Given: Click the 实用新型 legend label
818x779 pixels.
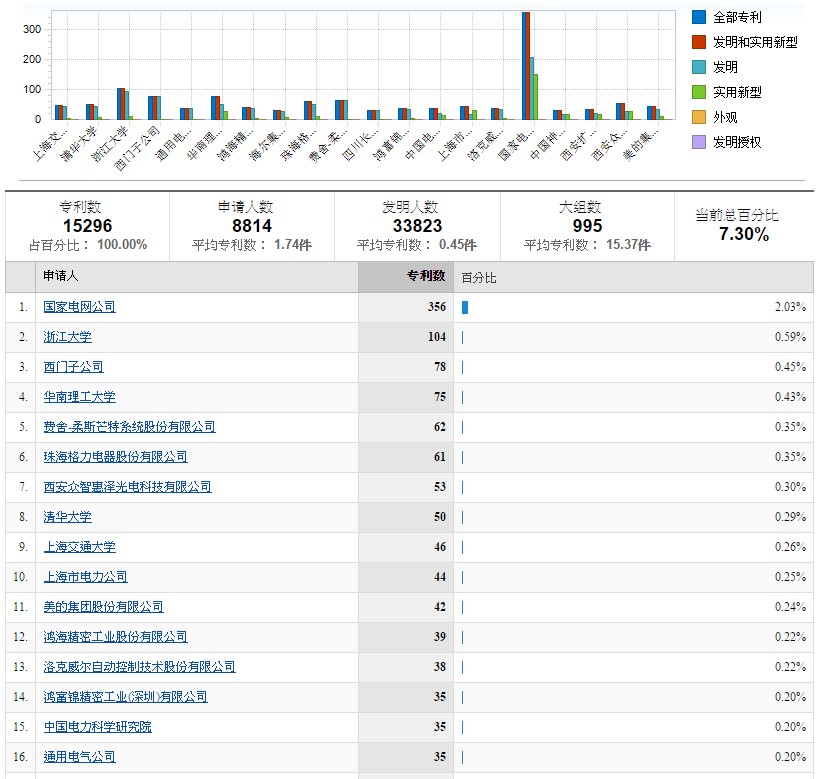Looking at the screenshot, I should point(737,92).
